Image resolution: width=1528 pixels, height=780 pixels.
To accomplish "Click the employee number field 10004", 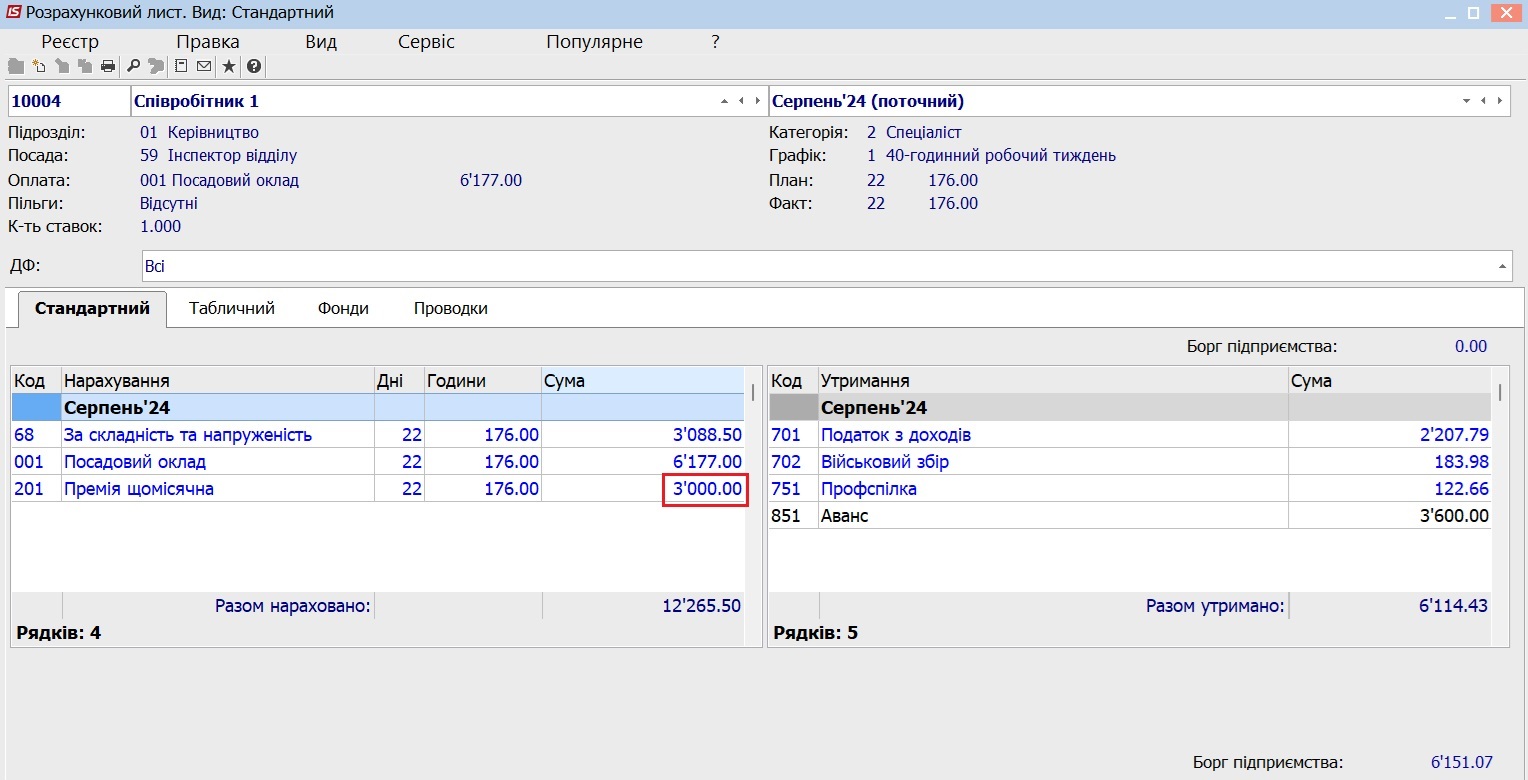I will coord(69,101).
